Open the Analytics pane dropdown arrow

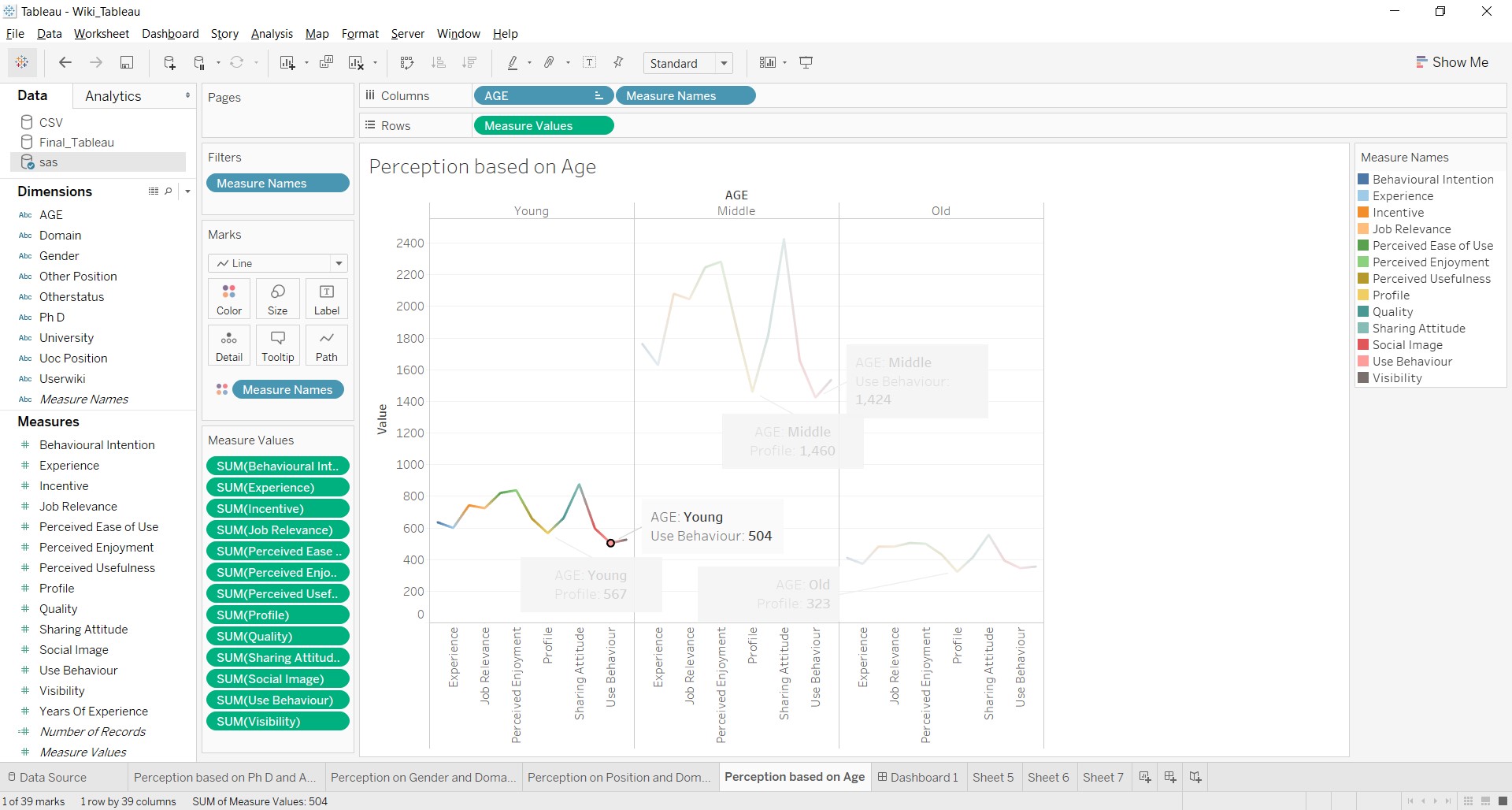pyautogui.click(x=187, y=95)
